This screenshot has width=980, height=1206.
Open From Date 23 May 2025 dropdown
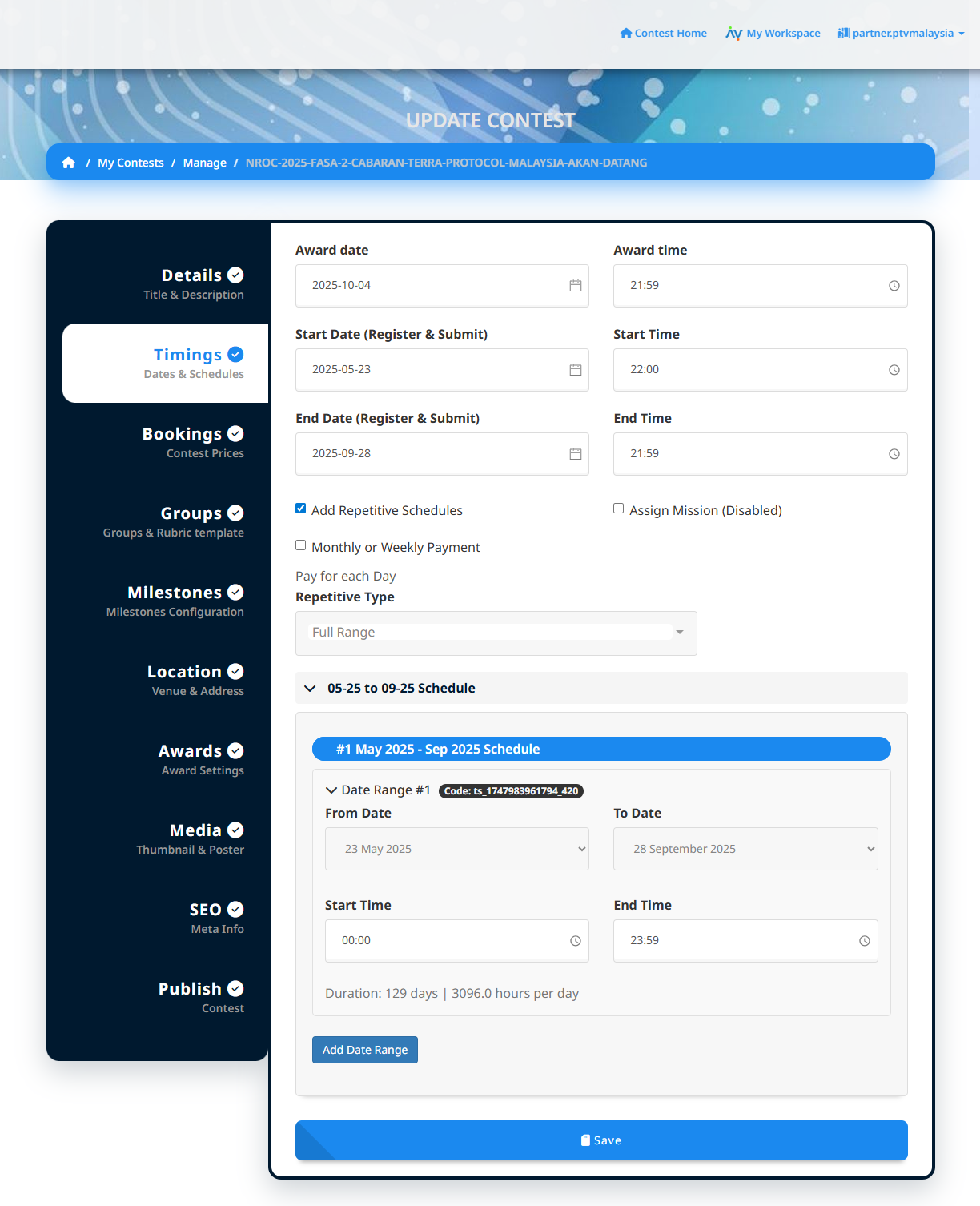click(457, 849)
